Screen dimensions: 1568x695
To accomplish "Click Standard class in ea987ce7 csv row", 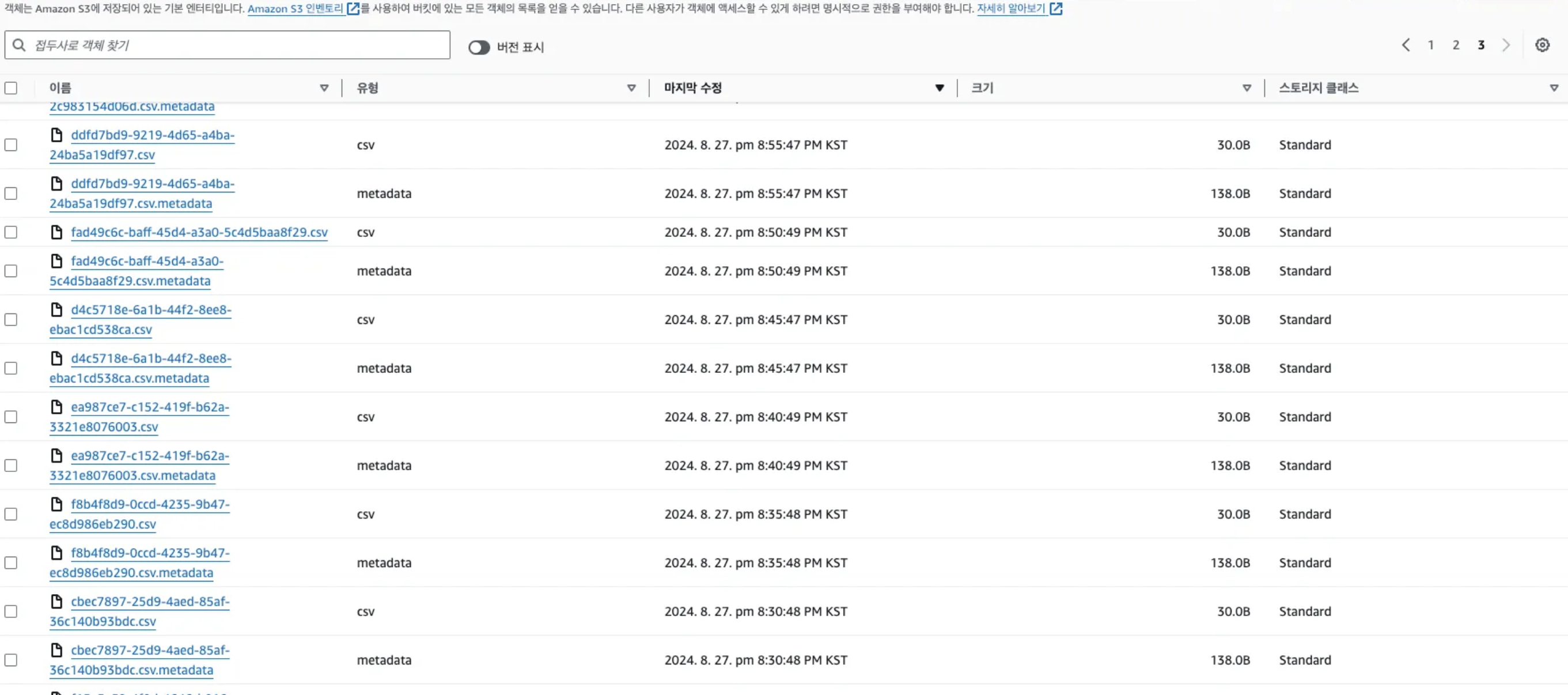I will click(x=1304, y=417).
